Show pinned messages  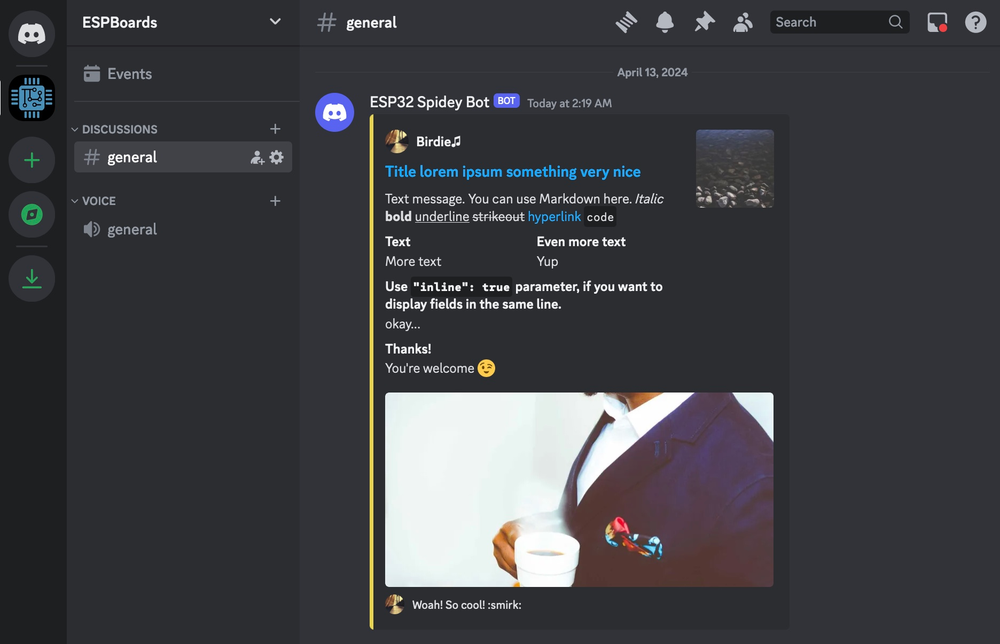coord(705,22)
